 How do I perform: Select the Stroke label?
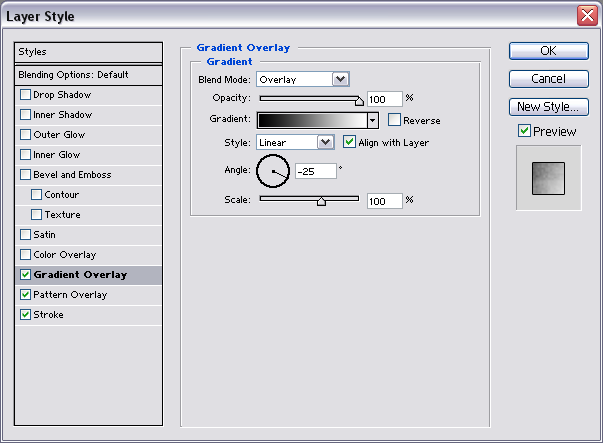[x=48, y=315]
